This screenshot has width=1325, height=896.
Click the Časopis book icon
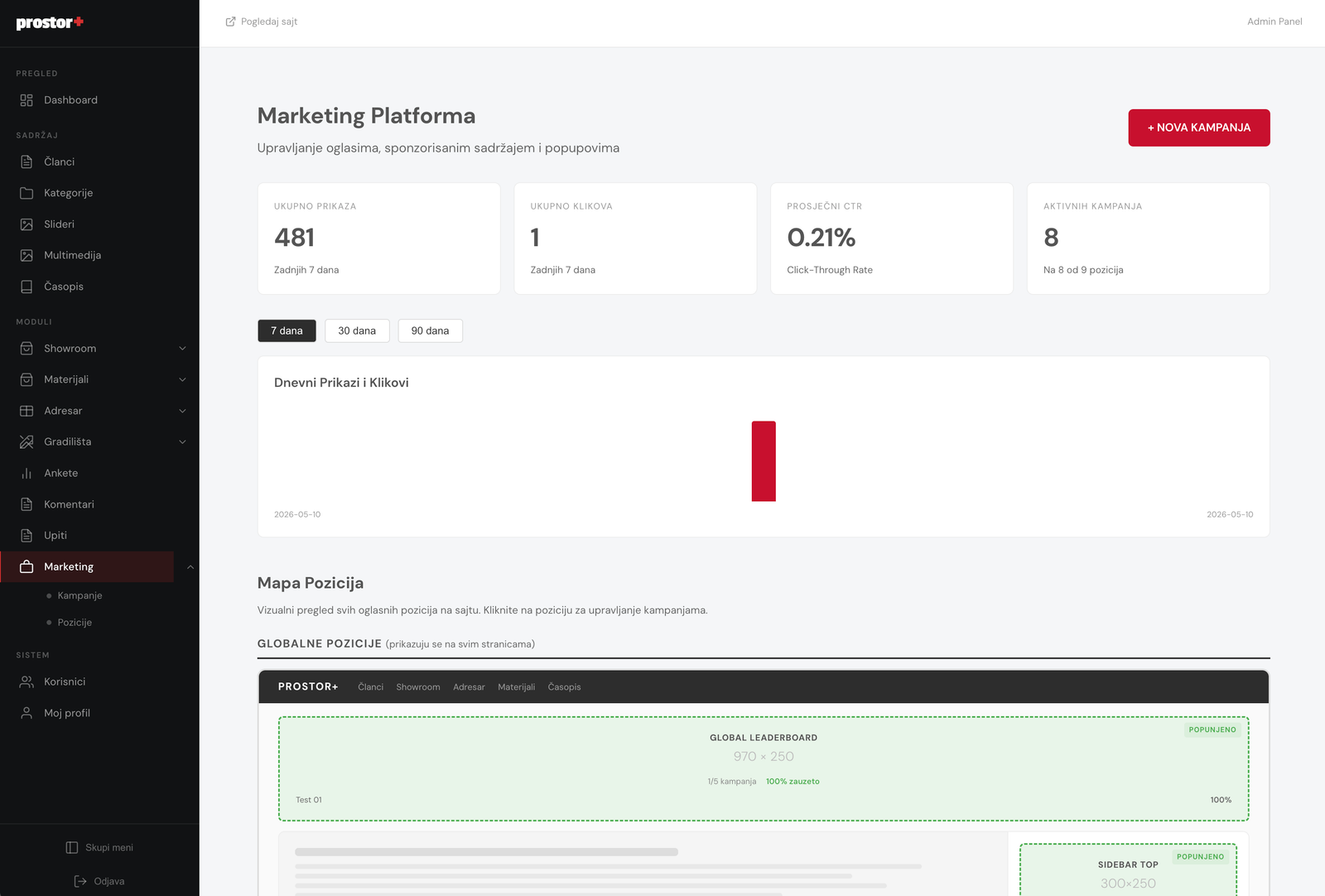tap(26, 287)
